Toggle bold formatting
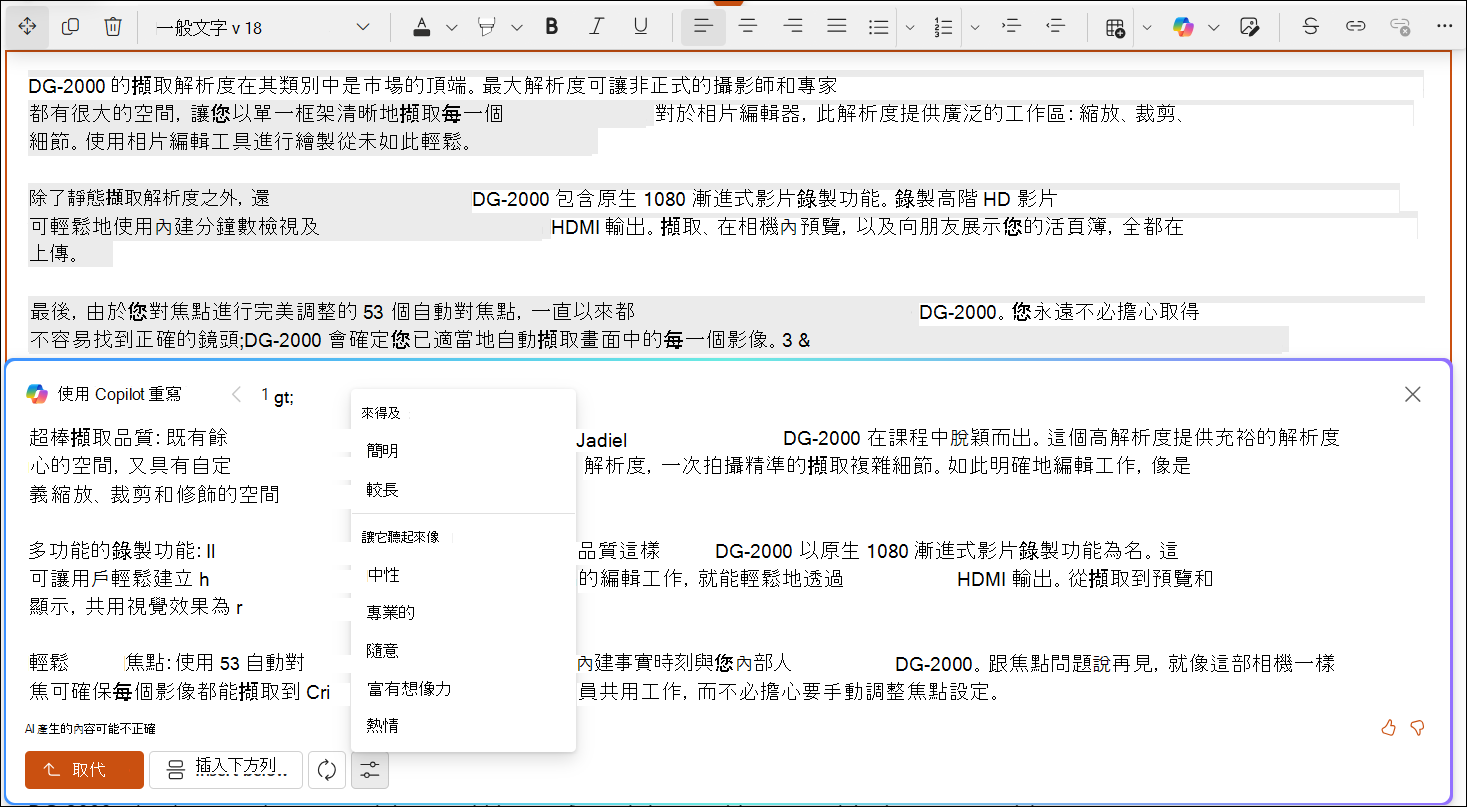This screenshot has width=1467, height=807. pyautogui.click(x=551, y=27)
